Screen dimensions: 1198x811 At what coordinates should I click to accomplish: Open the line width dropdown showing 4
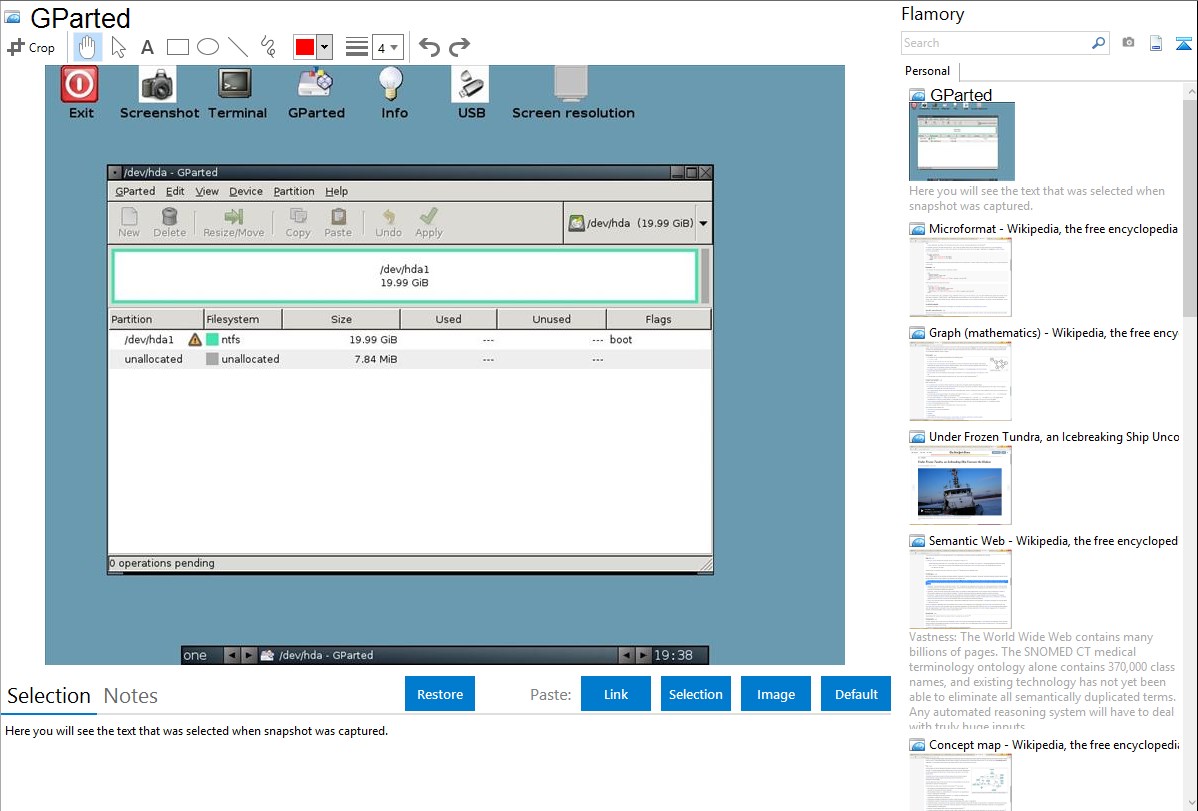coord(388,47)
